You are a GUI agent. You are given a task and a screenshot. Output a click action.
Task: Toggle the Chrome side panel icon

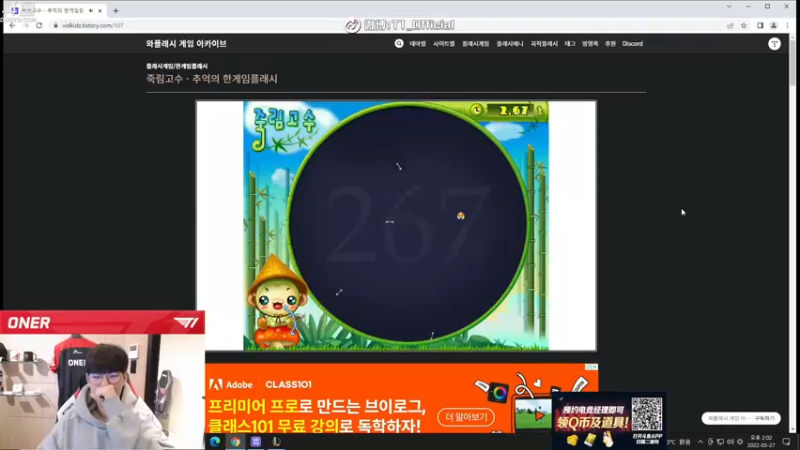tap(760, 26)
